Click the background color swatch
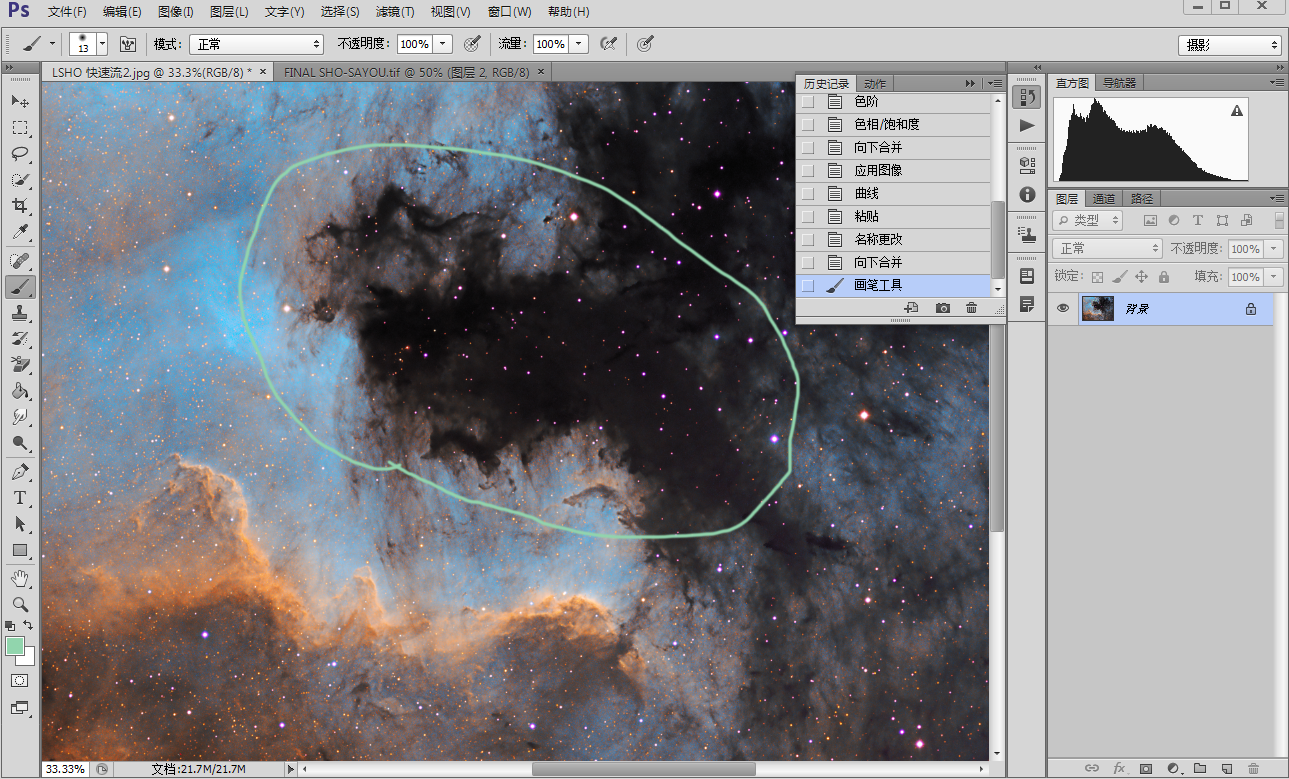The image size is (1289, 779). [29, 659]
